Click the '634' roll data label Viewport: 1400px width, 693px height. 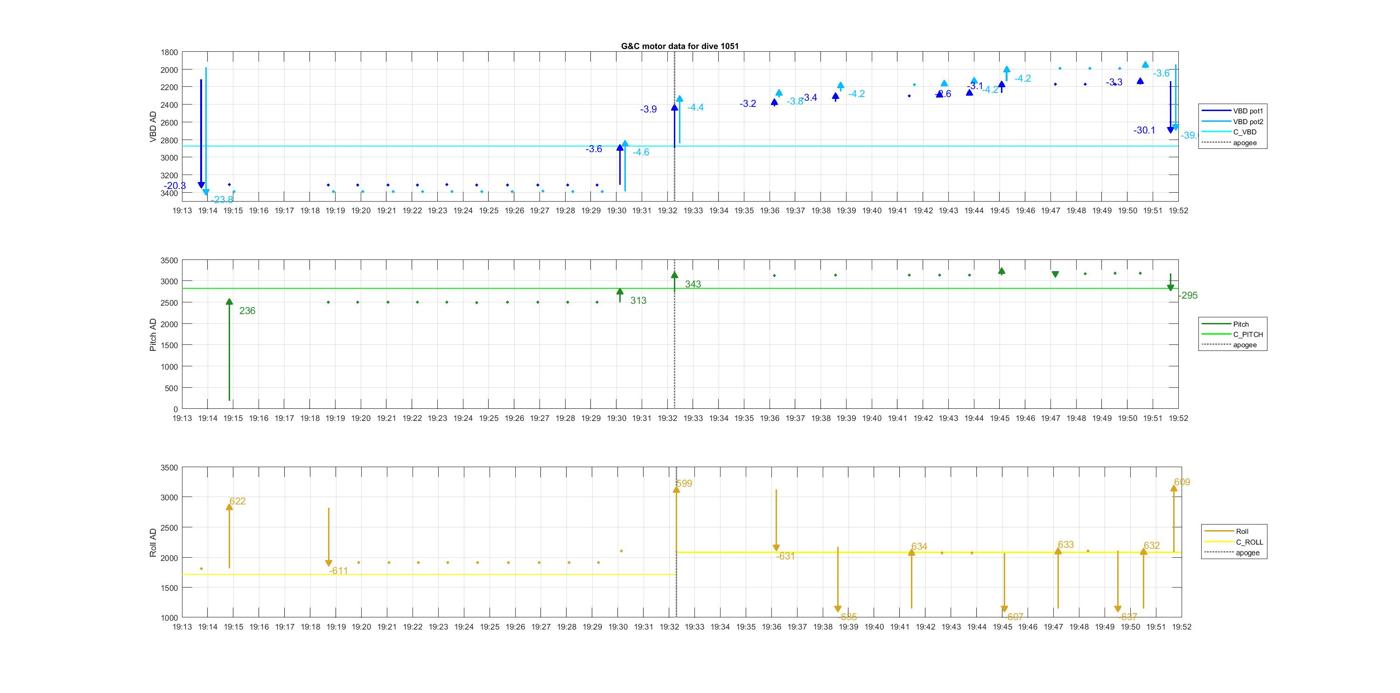[919, 547]
